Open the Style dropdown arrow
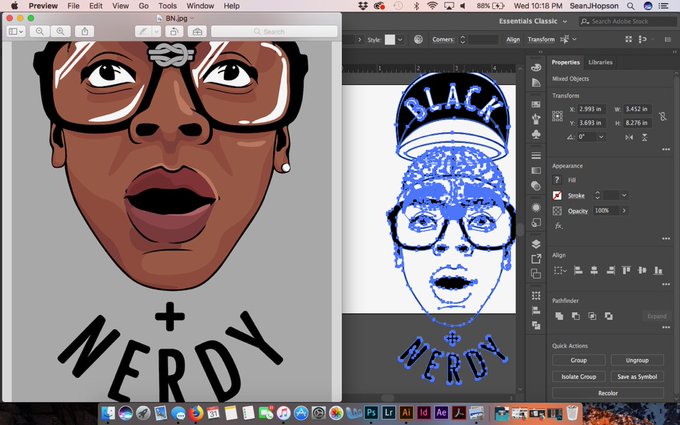 point(400,39)
